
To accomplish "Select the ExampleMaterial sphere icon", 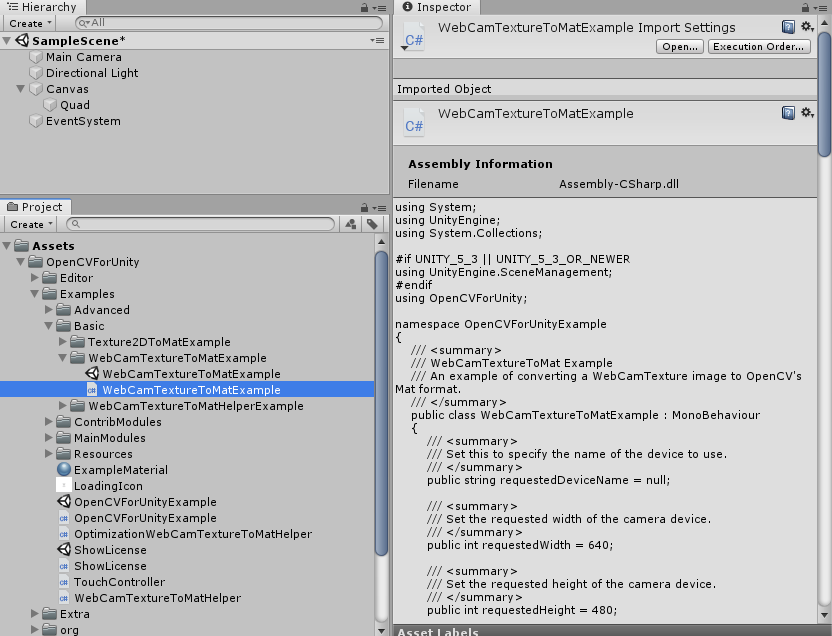I will point(63,470).
